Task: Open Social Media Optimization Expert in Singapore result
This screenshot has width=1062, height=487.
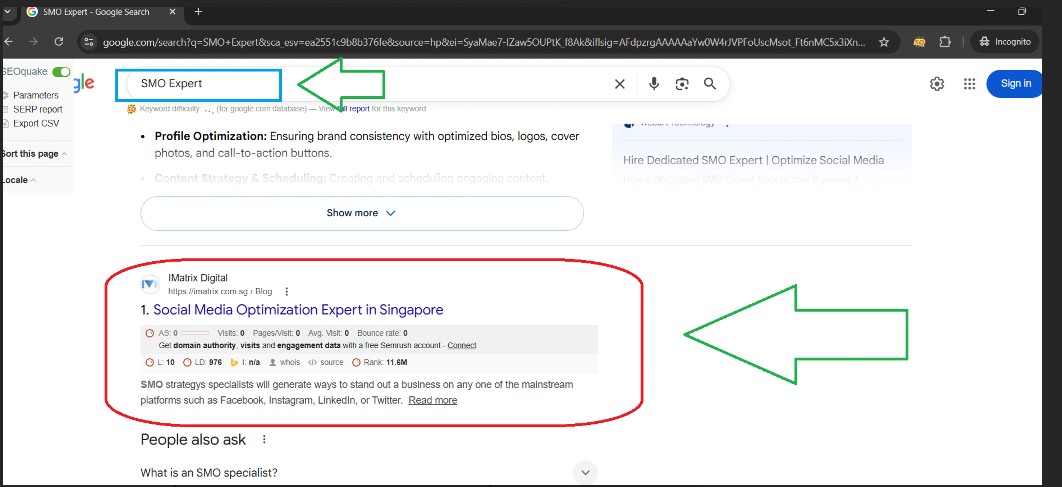Action: 298,310
